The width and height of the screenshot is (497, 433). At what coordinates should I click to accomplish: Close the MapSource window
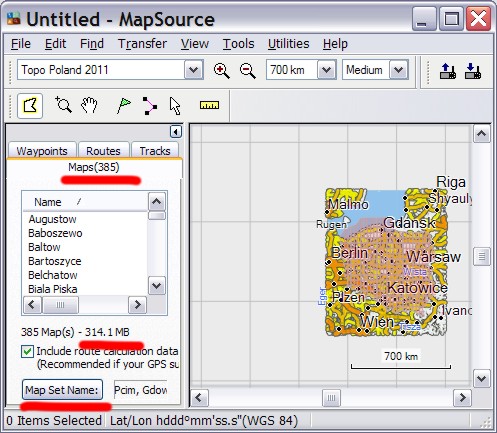click(479, 19)
